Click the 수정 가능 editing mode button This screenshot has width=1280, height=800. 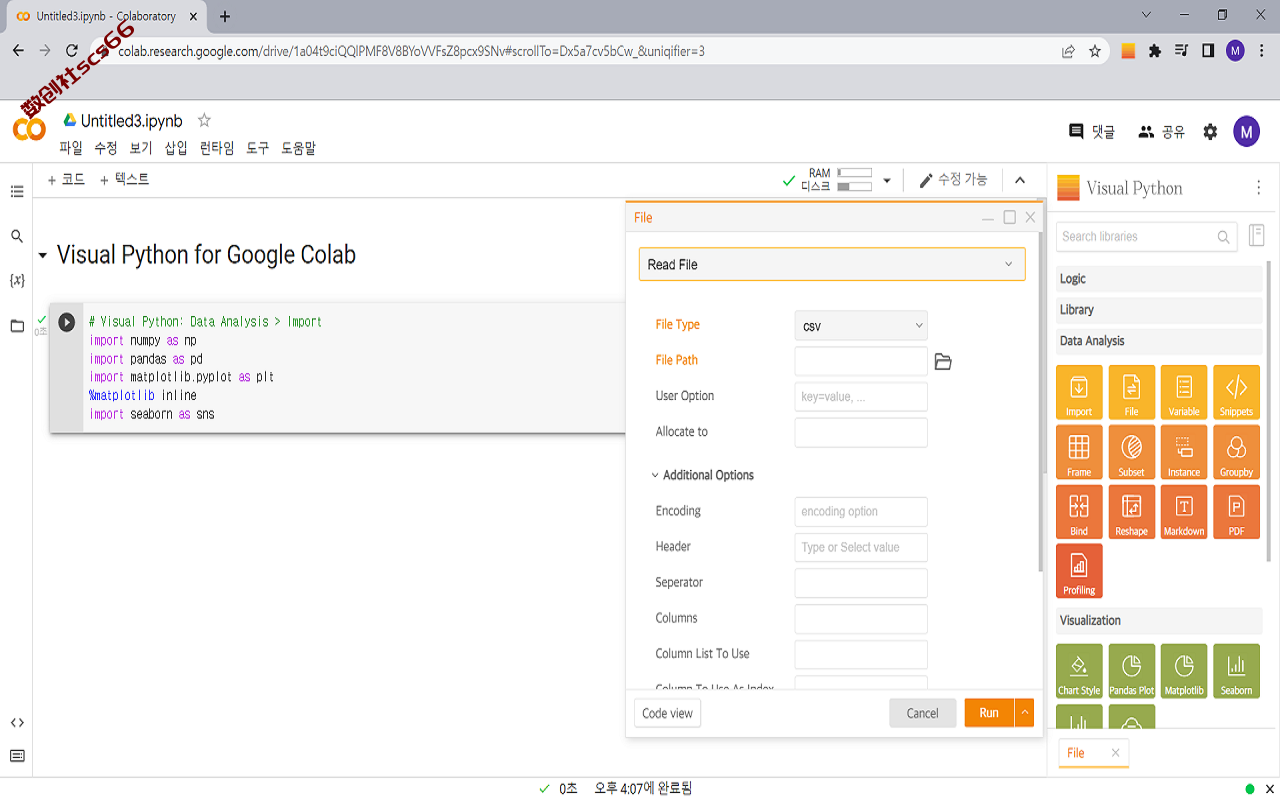click(x=953, y=180)
